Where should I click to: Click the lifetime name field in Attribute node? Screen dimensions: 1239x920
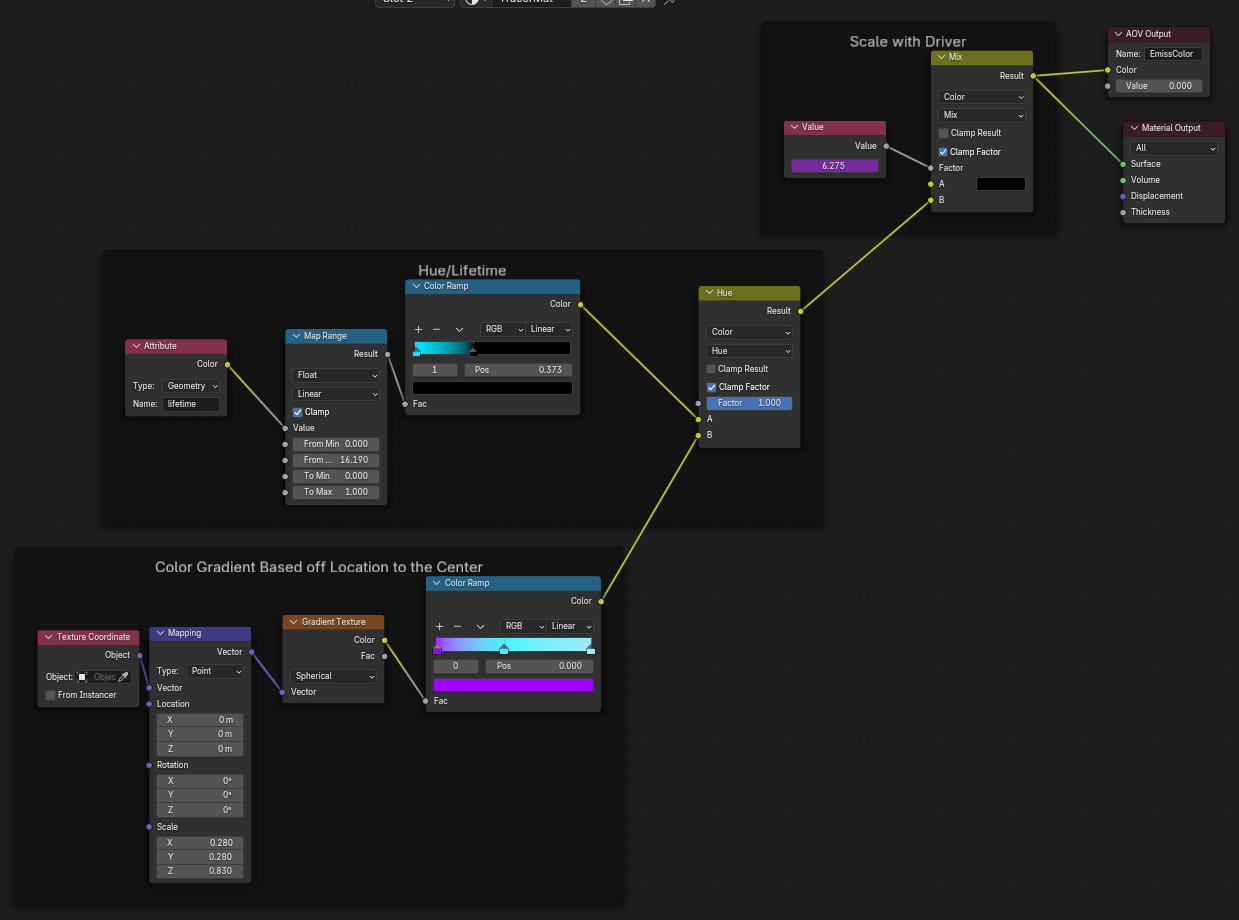coord(191,404)
